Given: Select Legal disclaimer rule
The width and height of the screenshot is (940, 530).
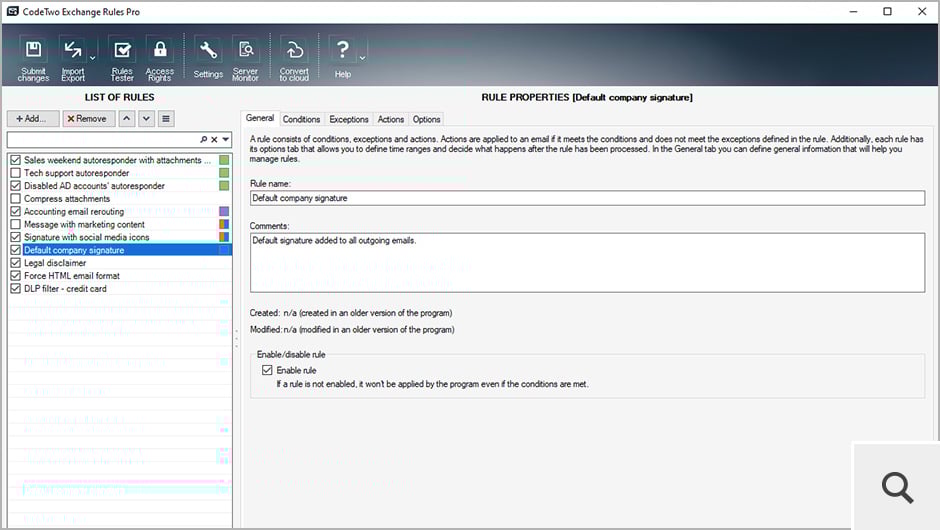Looking at the screenshot, I should (55, 263).
